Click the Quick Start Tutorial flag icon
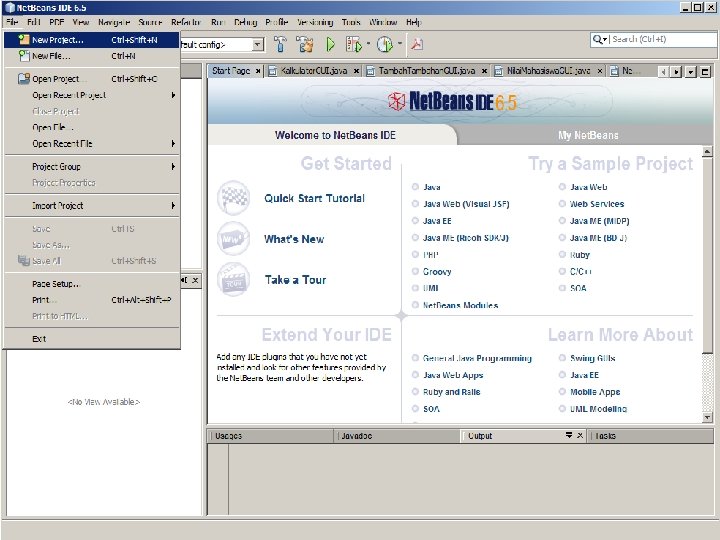Screen dimensions: 720x540 234,198
